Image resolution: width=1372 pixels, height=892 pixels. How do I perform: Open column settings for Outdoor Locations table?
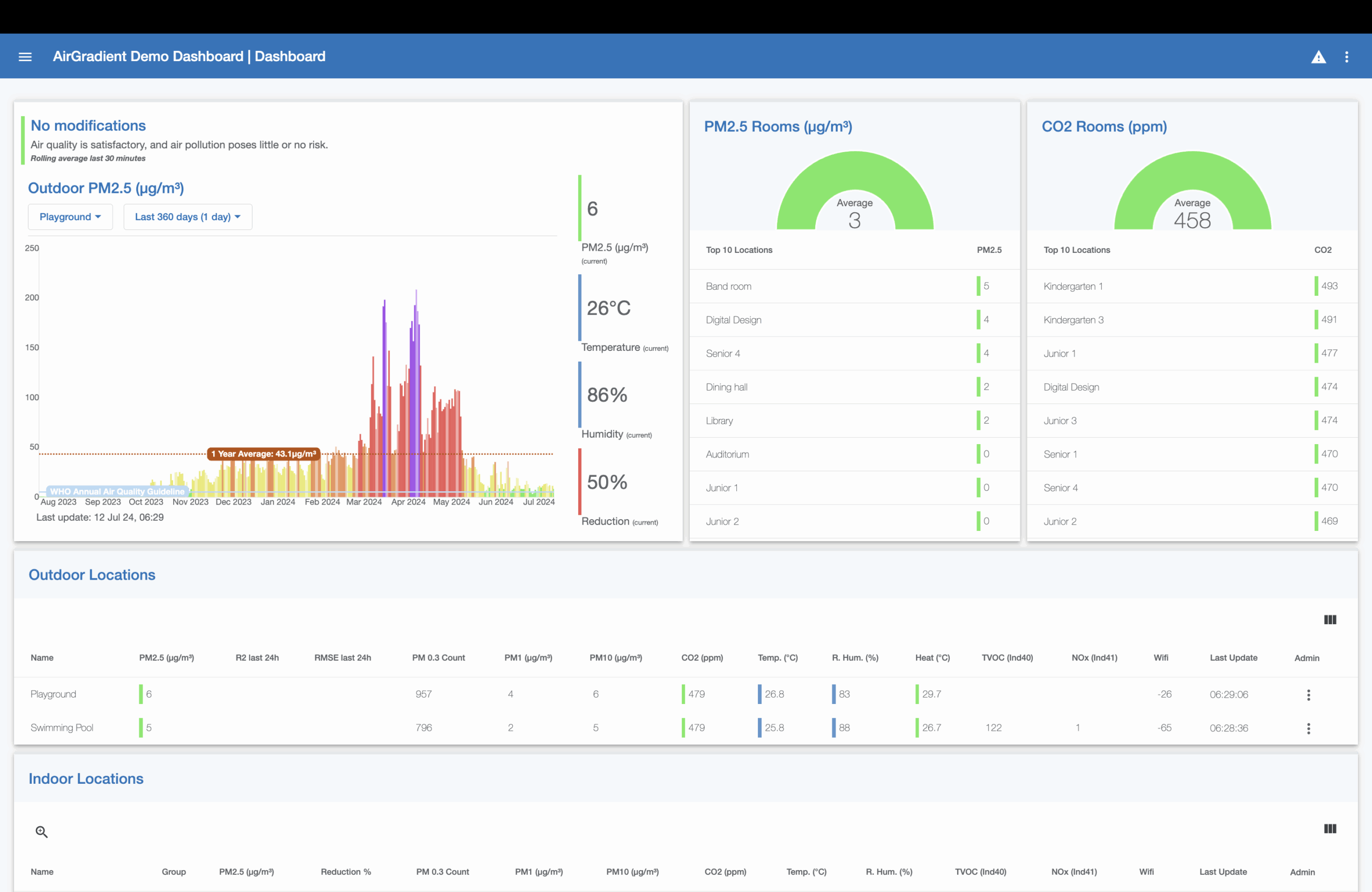(x=1331, y=619)
